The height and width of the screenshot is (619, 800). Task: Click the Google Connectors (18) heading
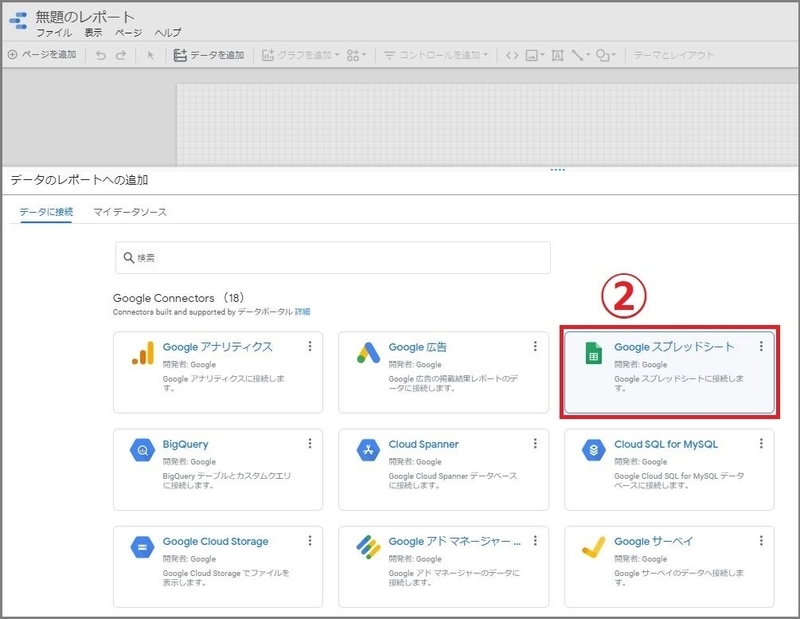pyautogui.click(x=178, y=298)
